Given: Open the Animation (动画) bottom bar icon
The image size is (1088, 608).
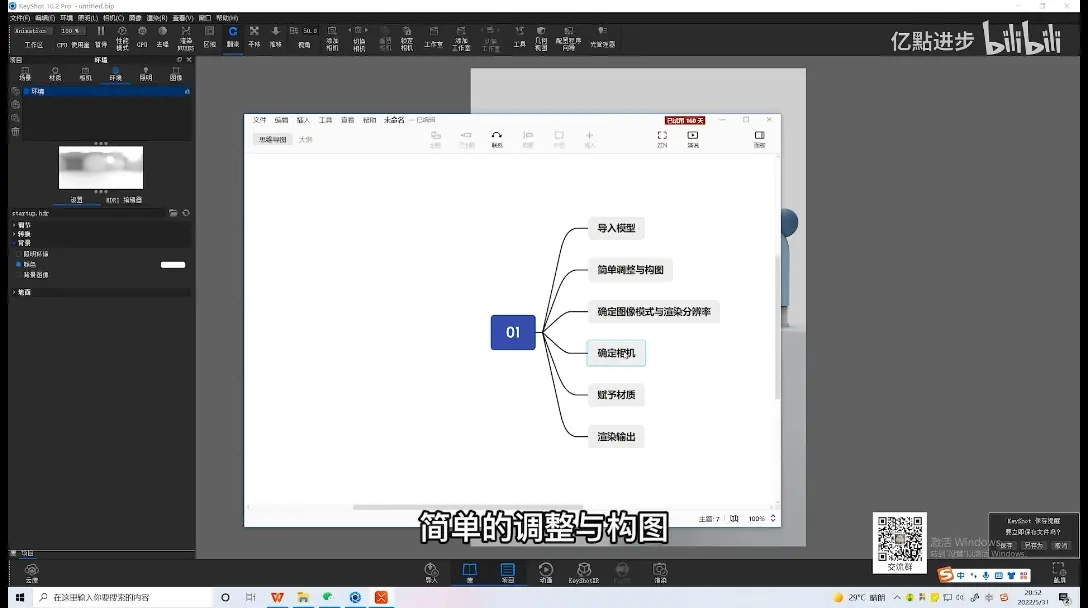Looking at the screenshot, I should (x=546, y=573).
